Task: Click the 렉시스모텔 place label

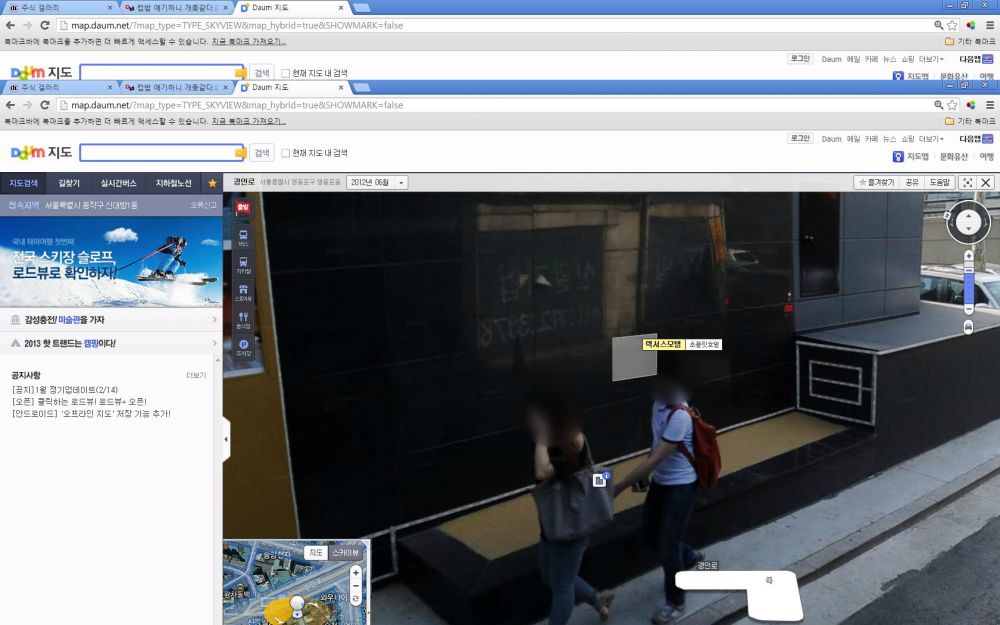Action: pyautogui.click(x=663, y=344)
